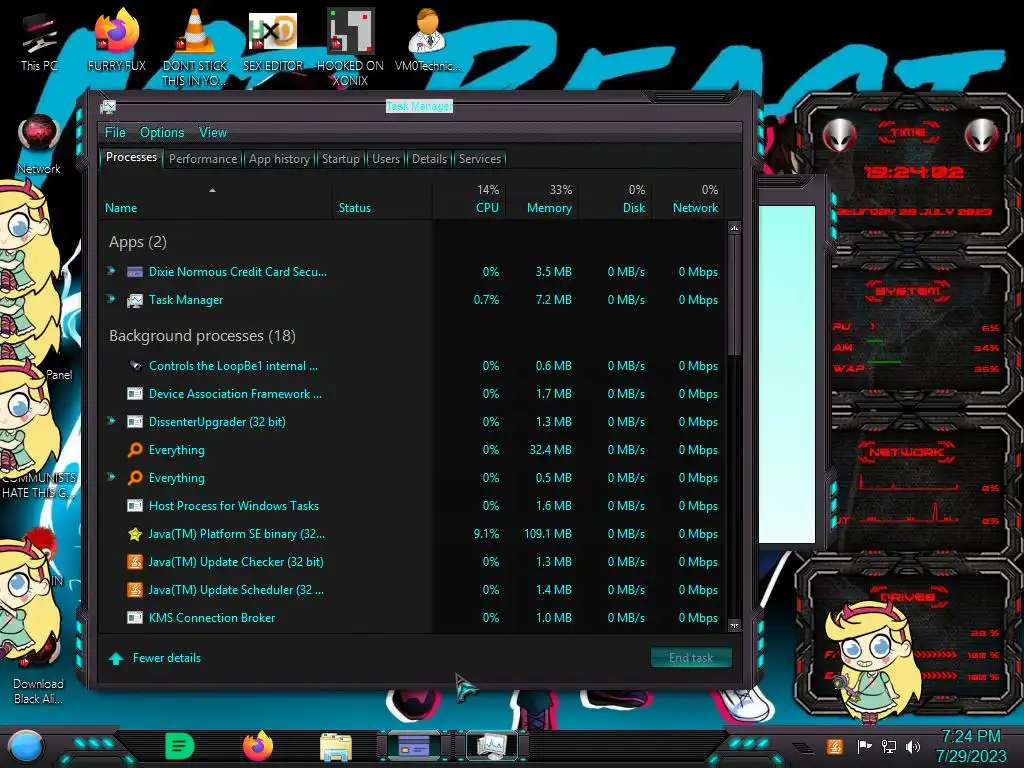This screenshot has width=1024, height=768.
Task: Switch to the Services tab
Action: point(479,159)
